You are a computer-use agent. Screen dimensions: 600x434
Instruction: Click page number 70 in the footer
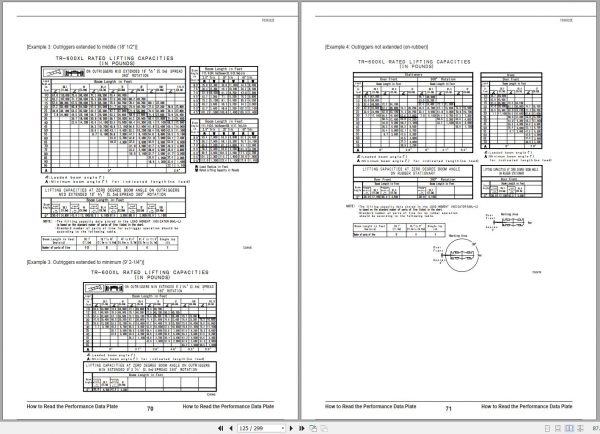150,408
